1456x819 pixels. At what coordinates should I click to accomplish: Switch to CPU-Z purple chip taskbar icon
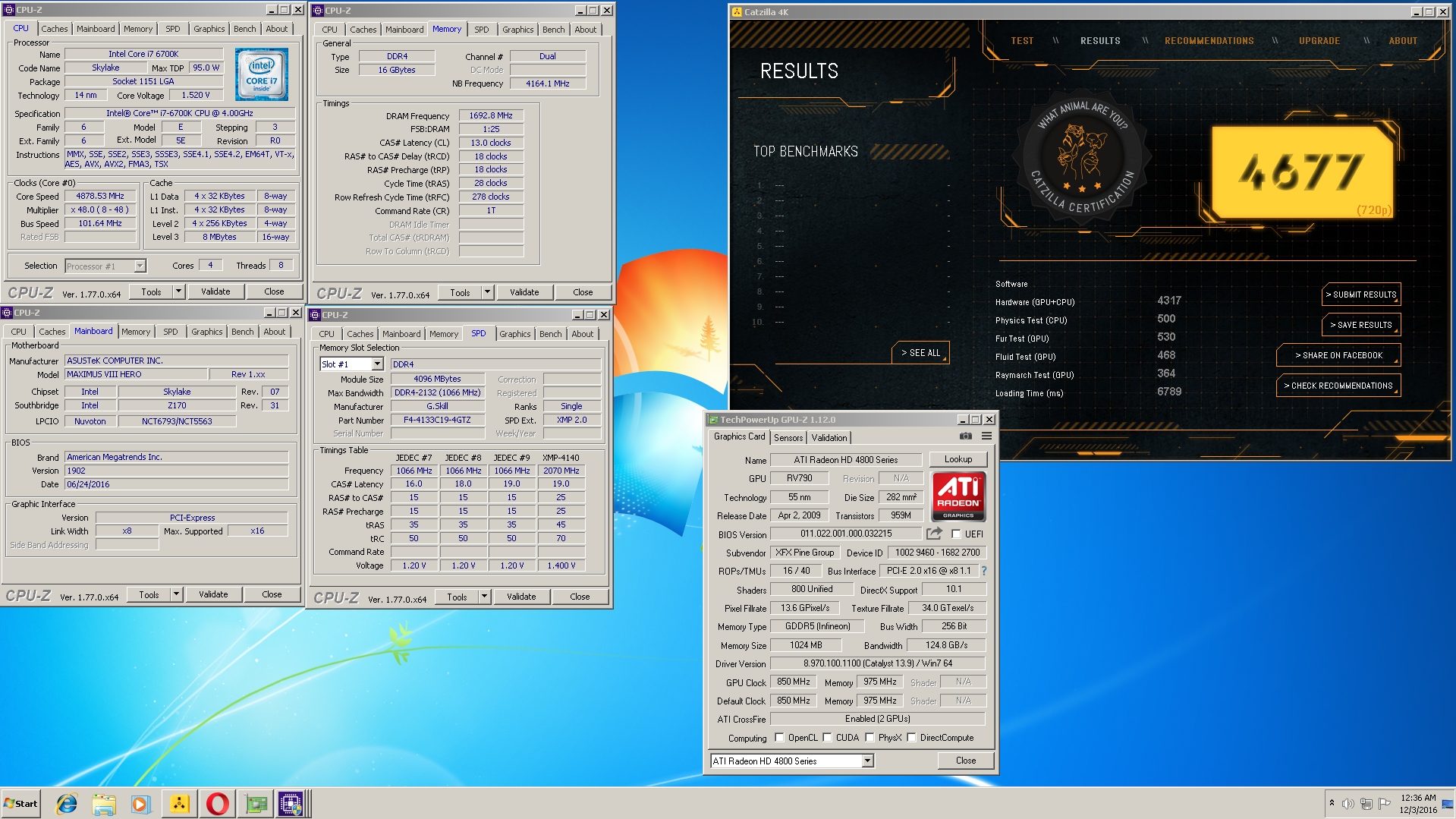tap(291, 804)
